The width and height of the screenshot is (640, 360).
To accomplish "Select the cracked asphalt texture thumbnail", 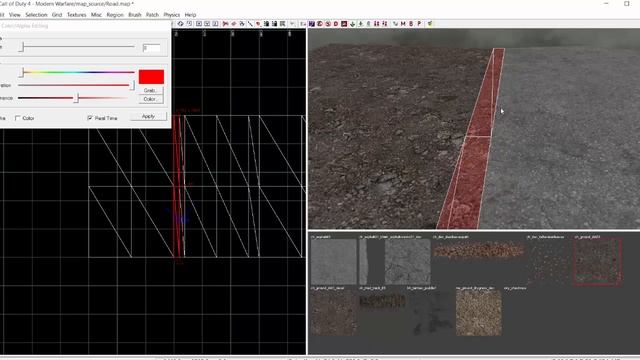I will coord(407,262).
